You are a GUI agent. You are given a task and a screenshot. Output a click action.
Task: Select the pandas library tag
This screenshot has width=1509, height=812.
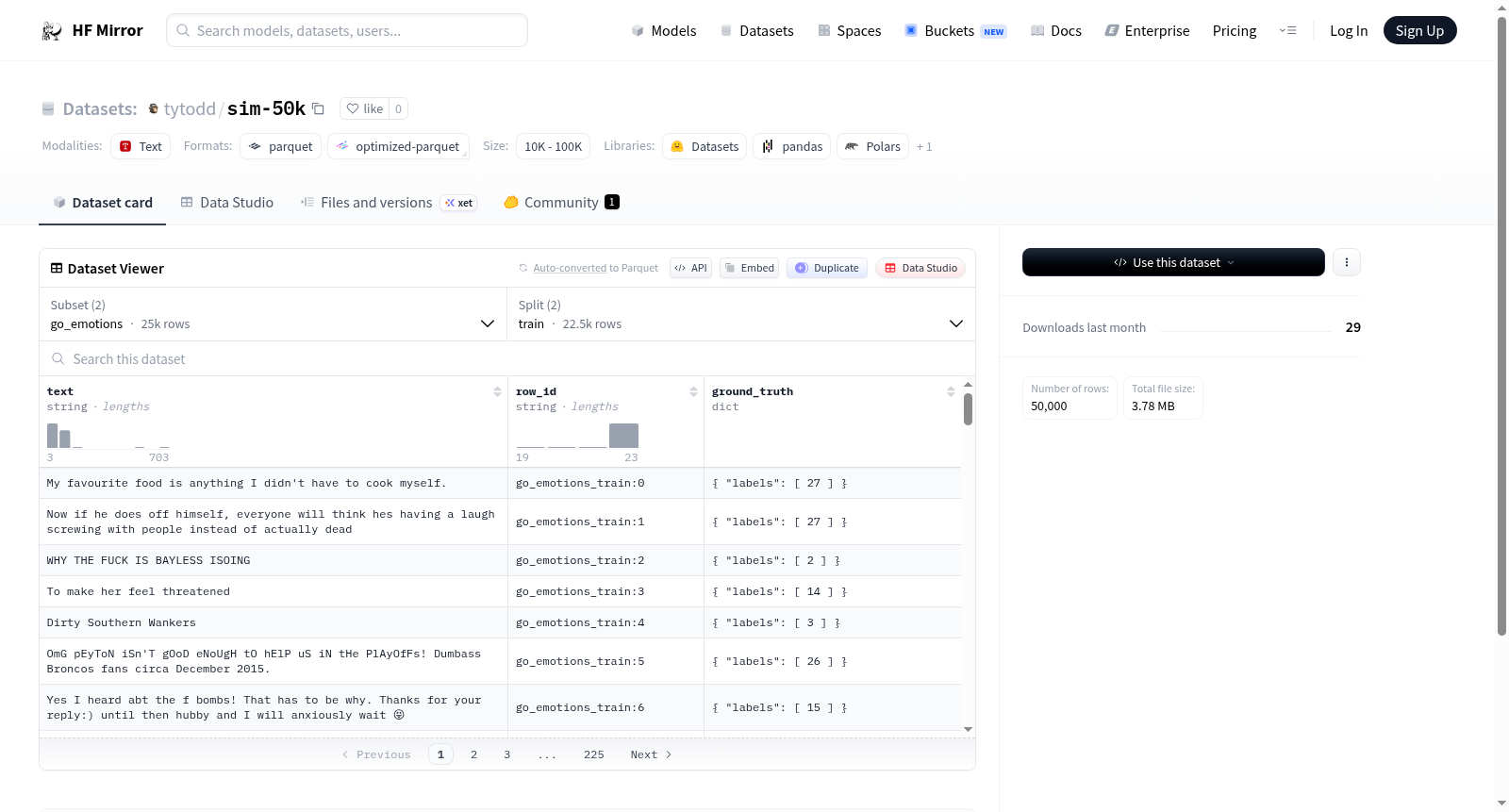792,146
